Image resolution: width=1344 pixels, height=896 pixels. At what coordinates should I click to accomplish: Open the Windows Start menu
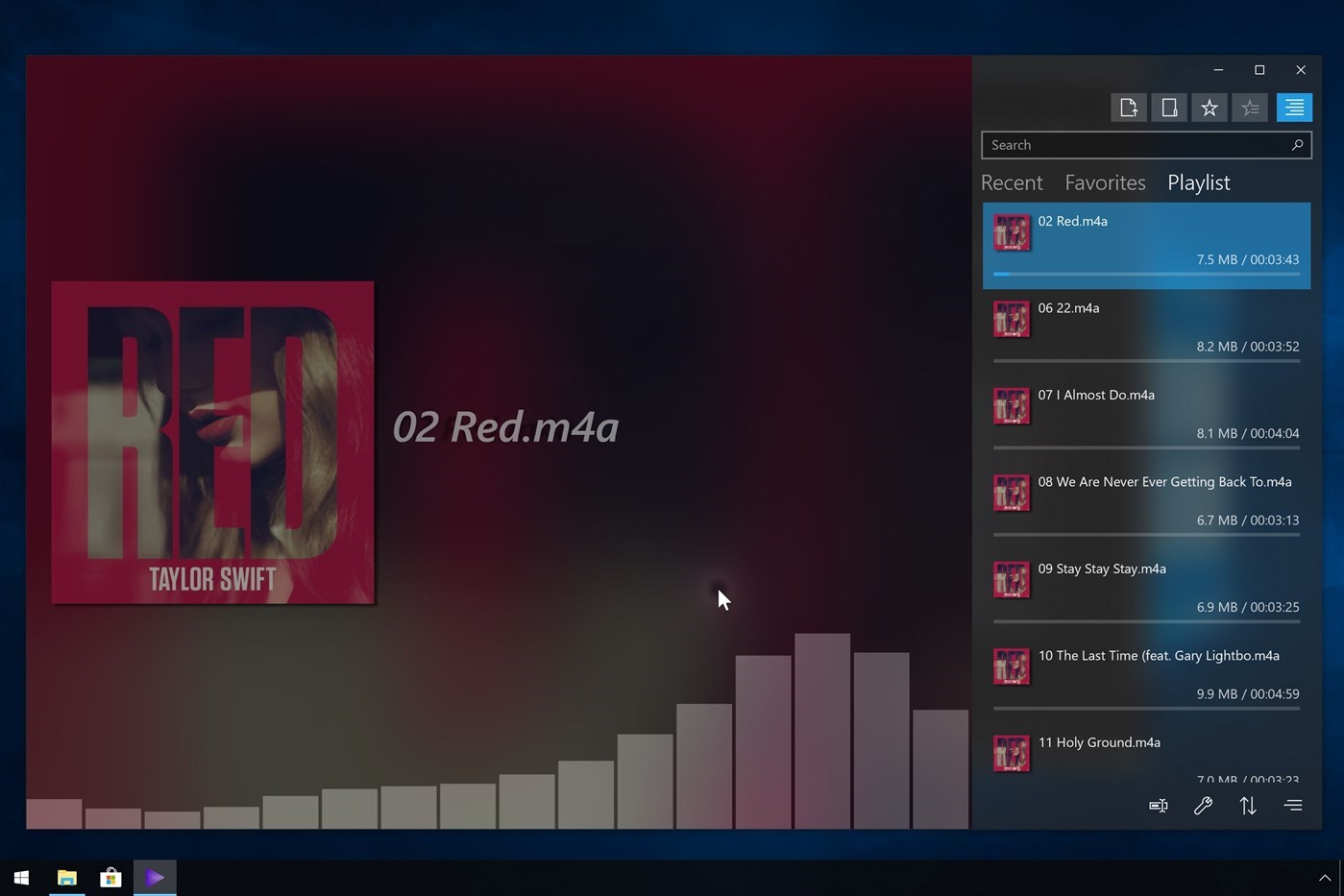click(x=21, y=878)
